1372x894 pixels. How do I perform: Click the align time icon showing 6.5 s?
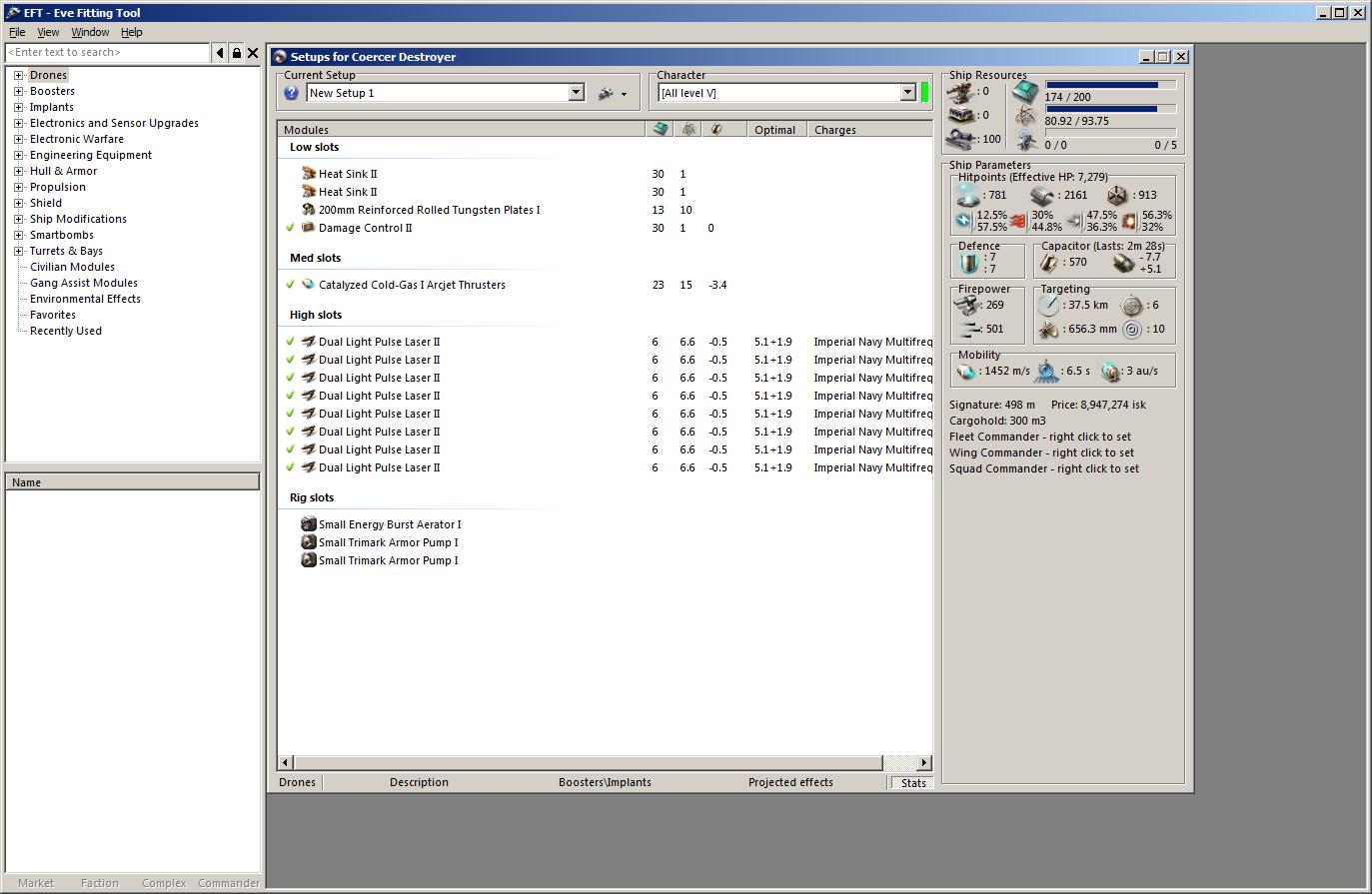[x=1045, y=371]
